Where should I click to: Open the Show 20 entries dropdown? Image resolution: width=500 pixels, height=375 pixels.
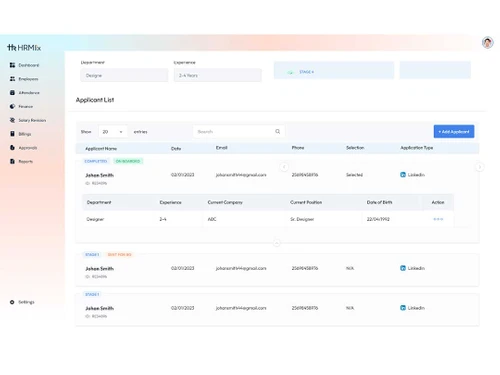113,132
